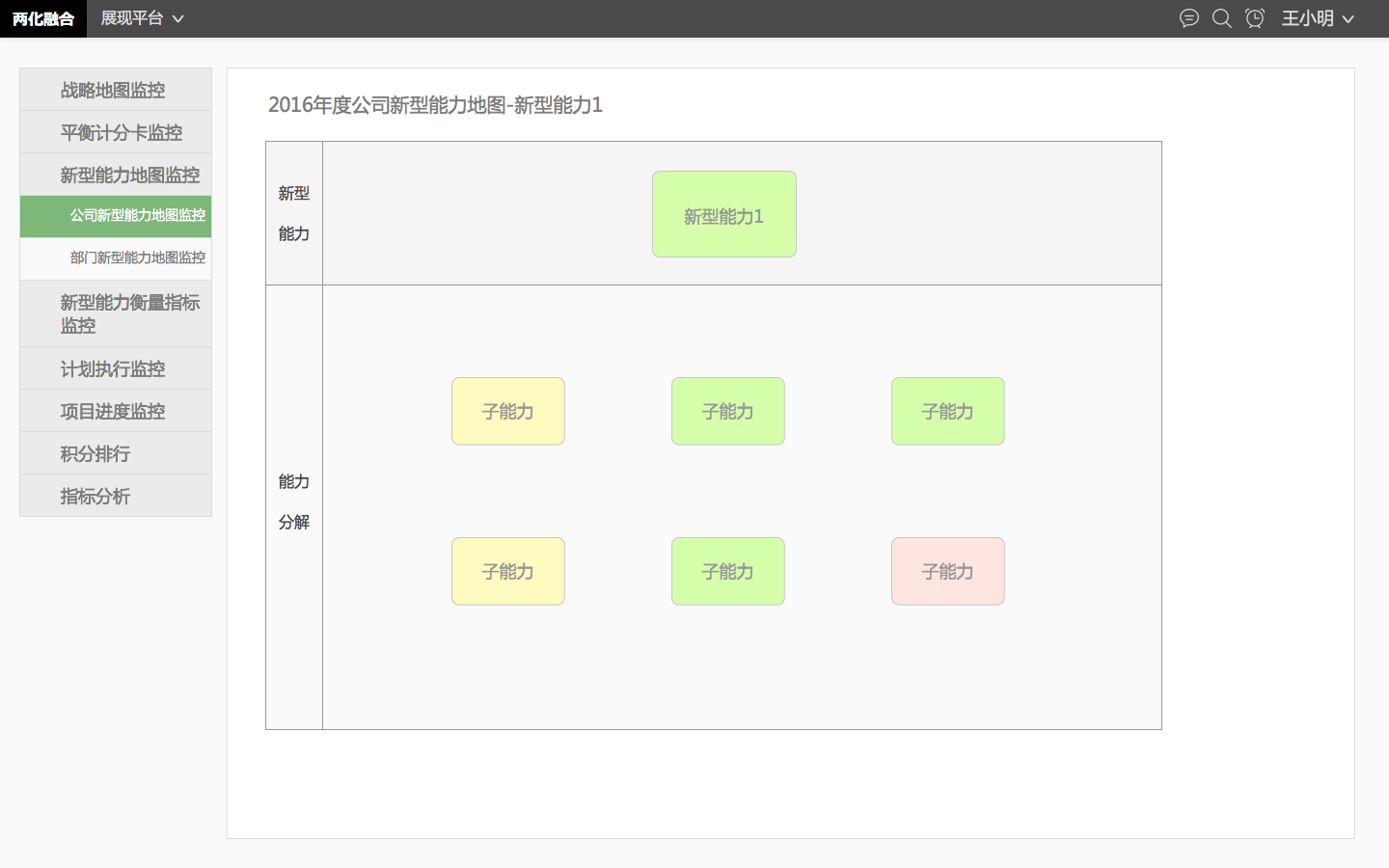Open the search icon in the top bar
The width and height of the screenshot is (1389, 868).
1222,18
